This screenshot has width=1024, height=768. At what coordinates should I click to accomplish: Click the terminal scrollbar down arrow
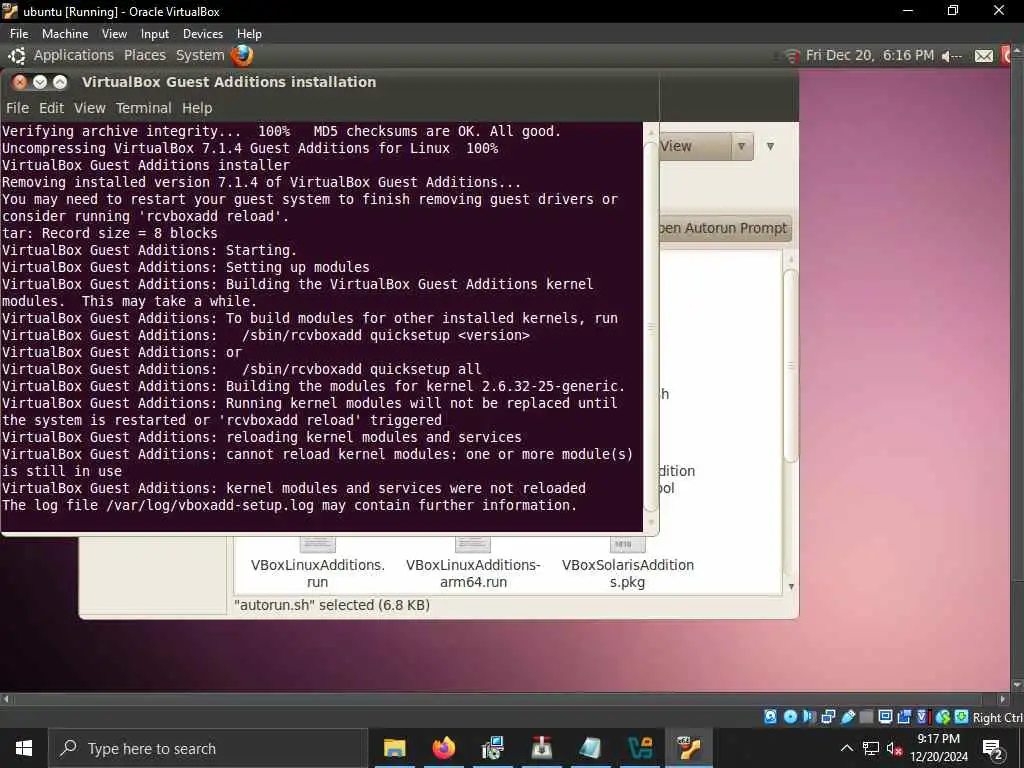pos(650,523)
